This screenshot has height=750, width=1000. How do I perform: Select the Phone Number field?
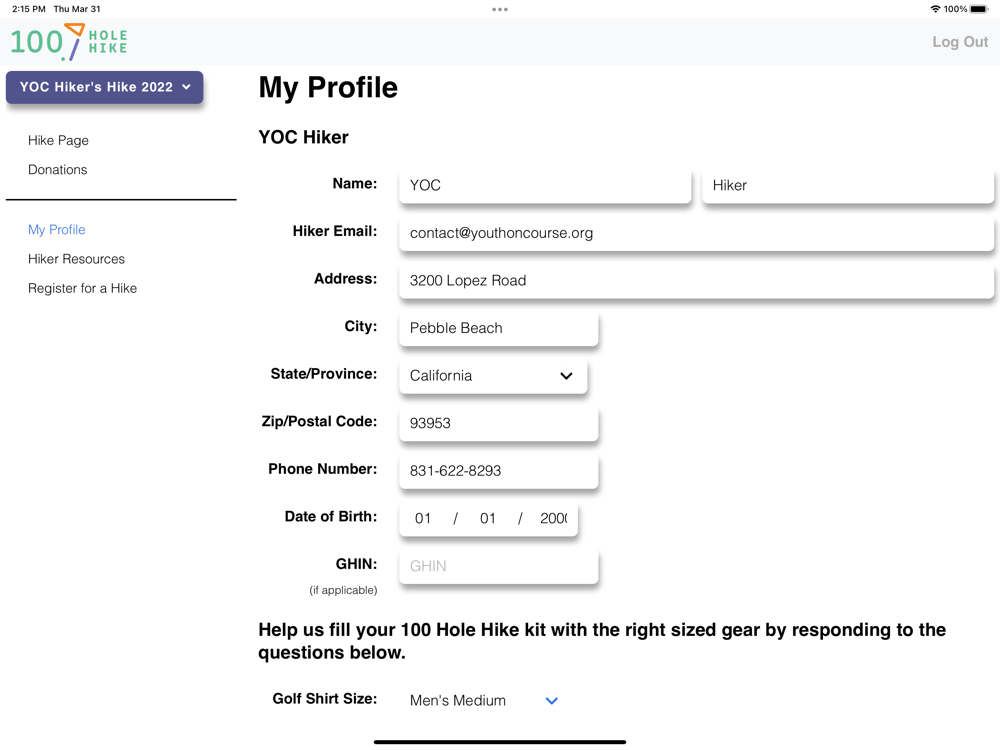(x=498, y=471)
